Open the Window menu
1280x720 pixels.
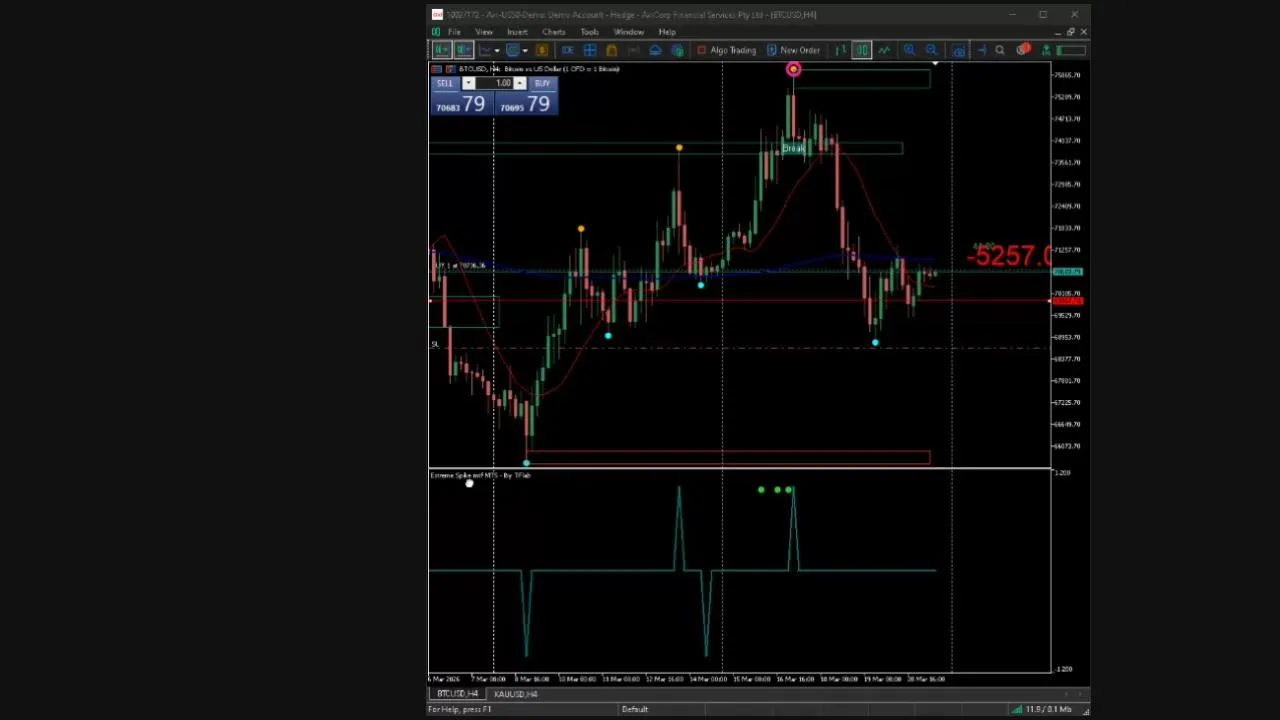[x=629, y=32]
